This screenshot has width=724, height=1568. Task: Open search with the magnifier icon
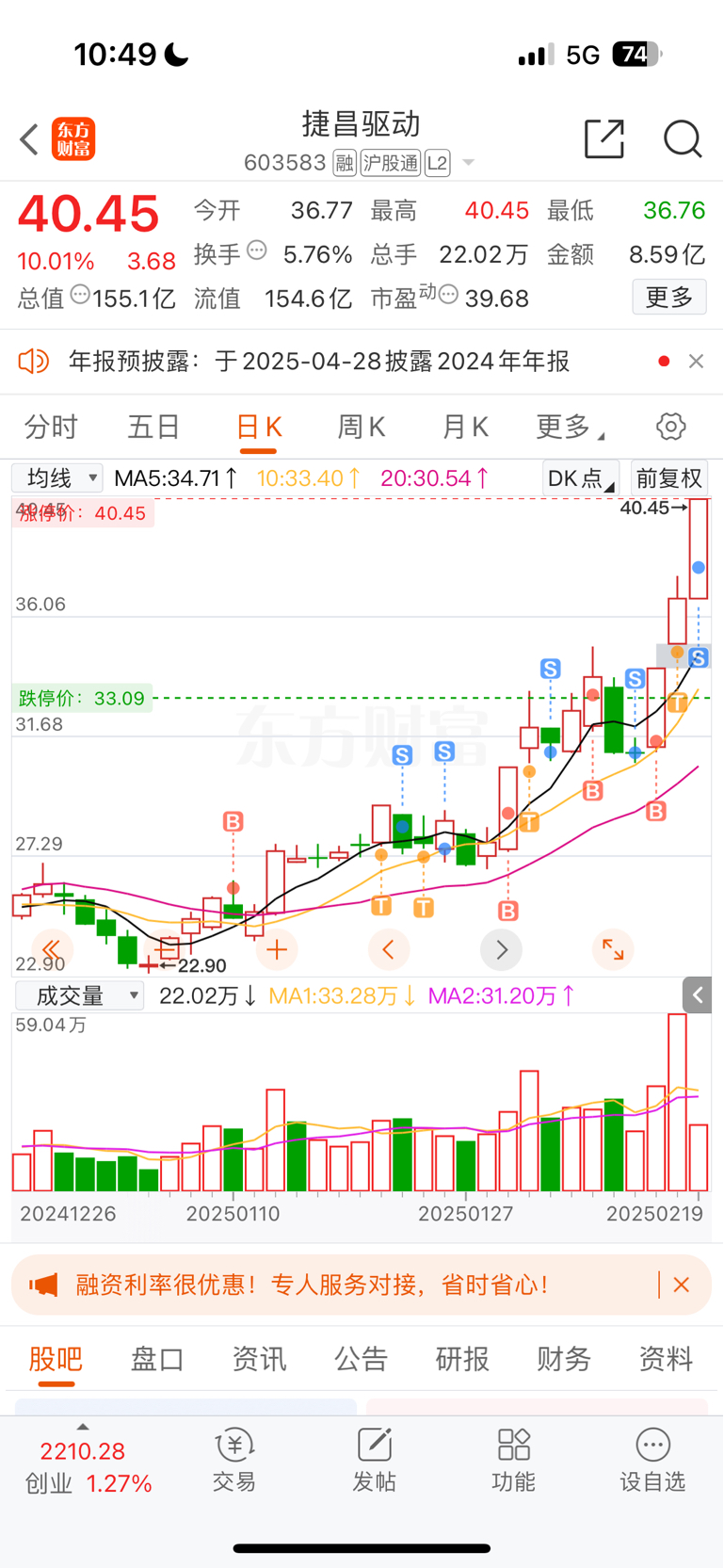[x=683, y=139]
